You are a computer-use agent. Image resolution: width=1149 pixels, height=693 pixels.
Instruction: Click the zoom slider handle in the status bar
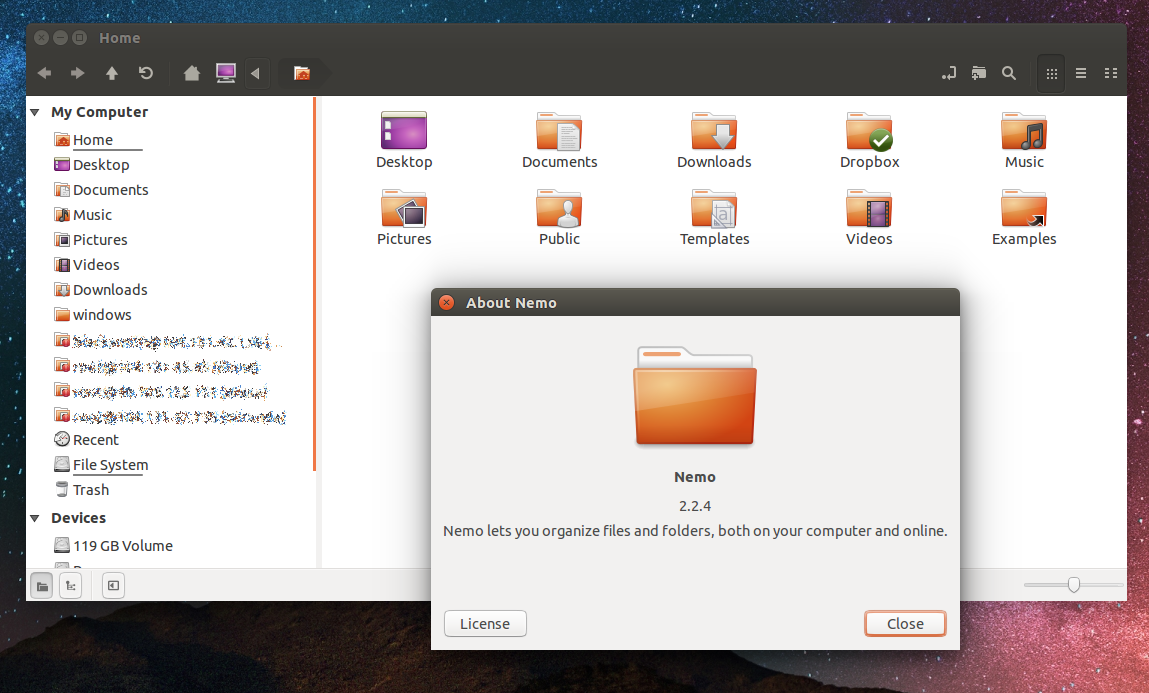click(x=1074, y=585)
